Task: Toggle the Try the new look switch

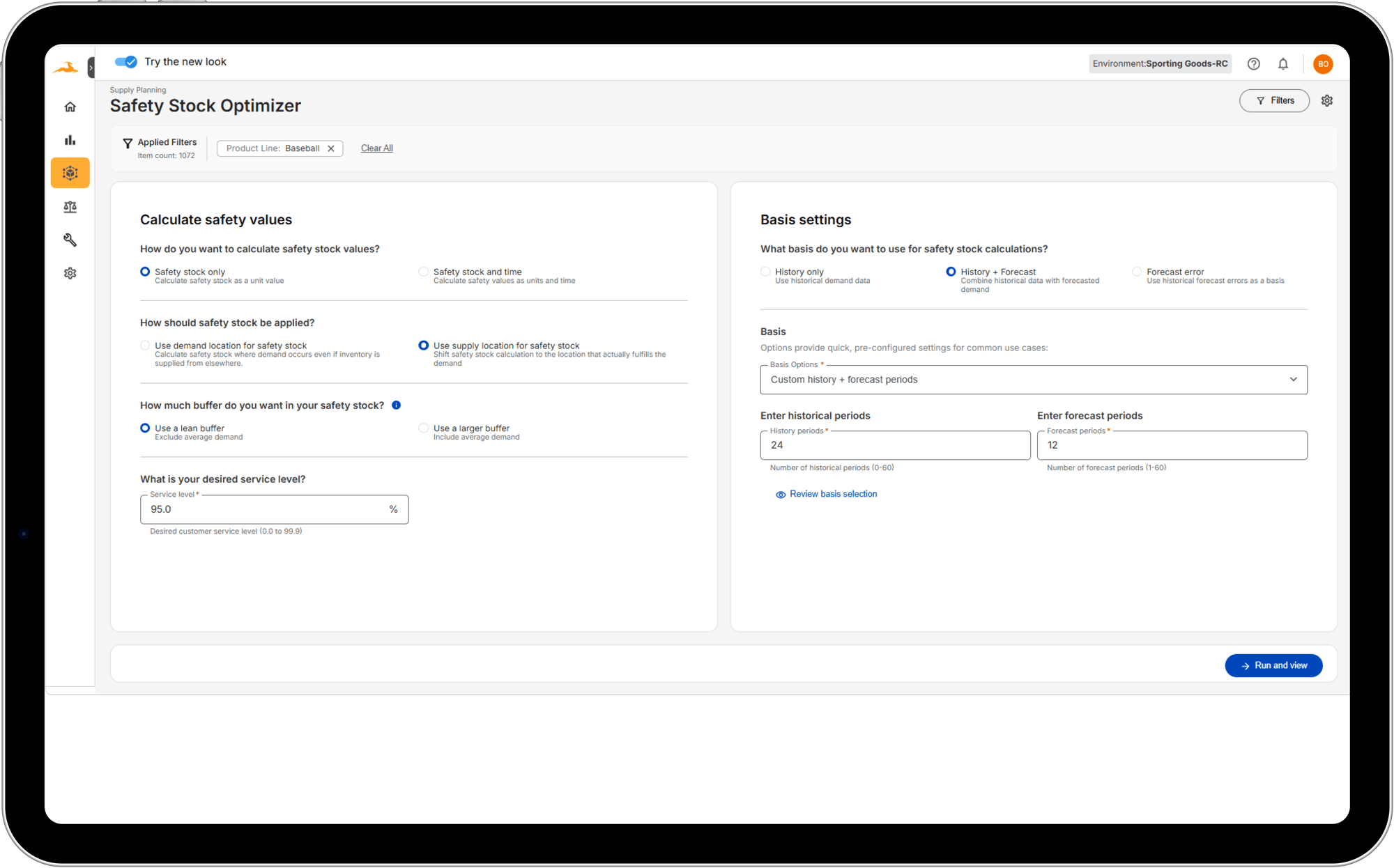Action: [x=126, y=62]
